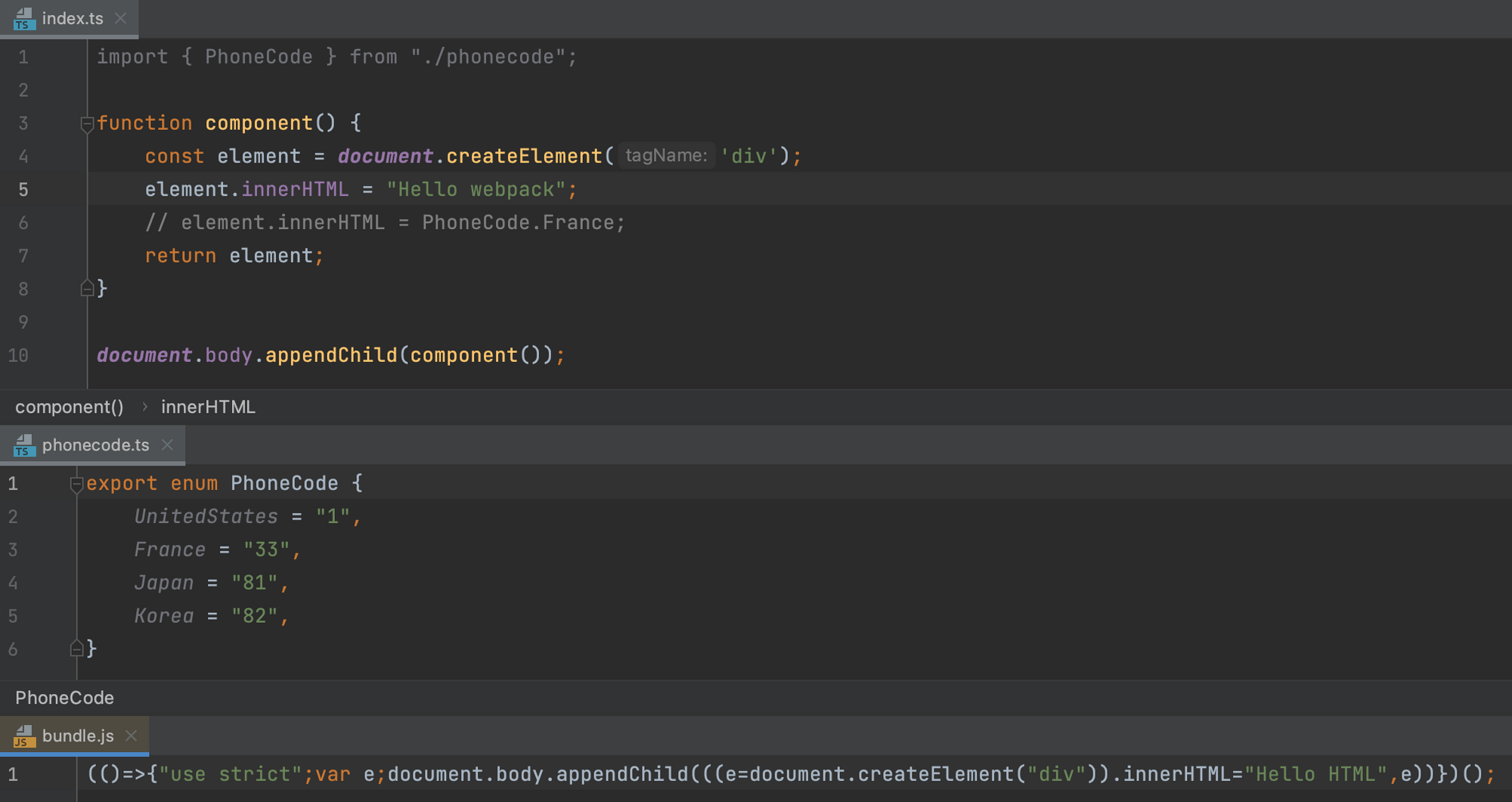Close the bundle.js tab
The height and width of the screenshot is (802, 1512).
(x=131, y=735)
